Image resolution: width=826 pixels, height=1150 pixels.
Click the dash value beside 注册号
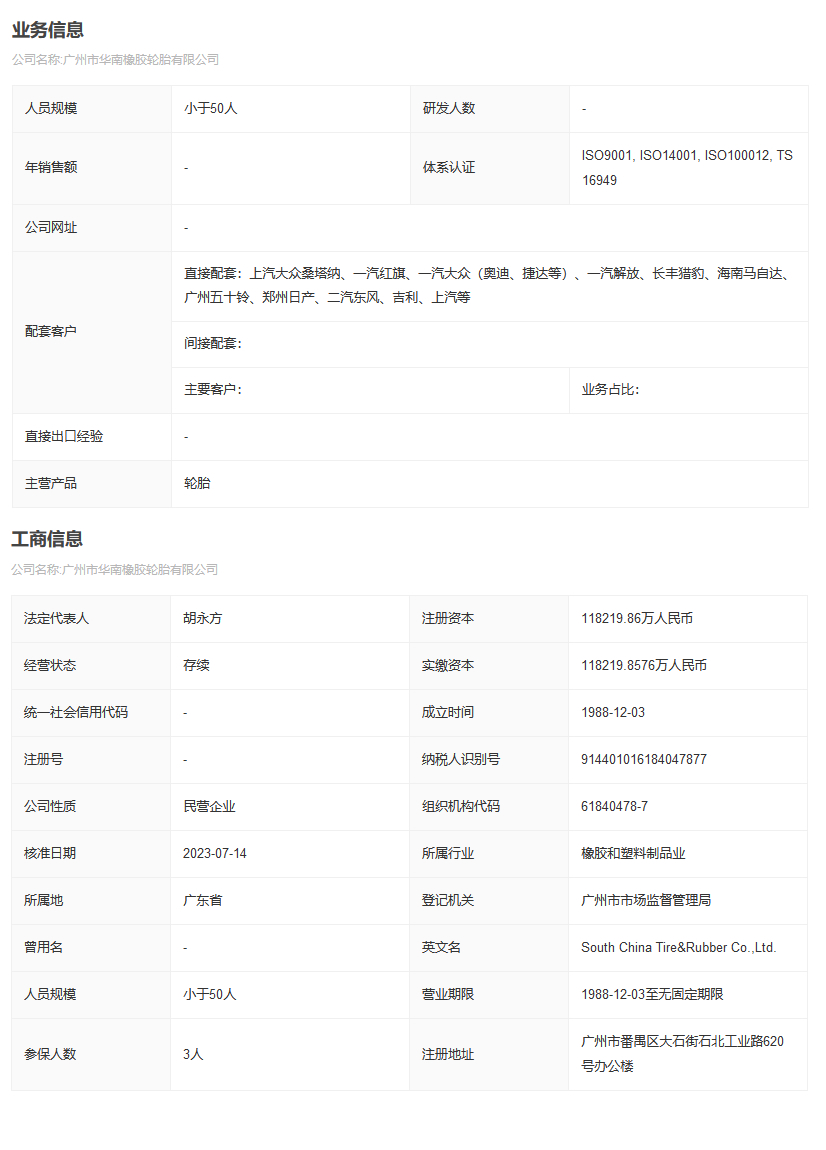[x=186, y=761]
